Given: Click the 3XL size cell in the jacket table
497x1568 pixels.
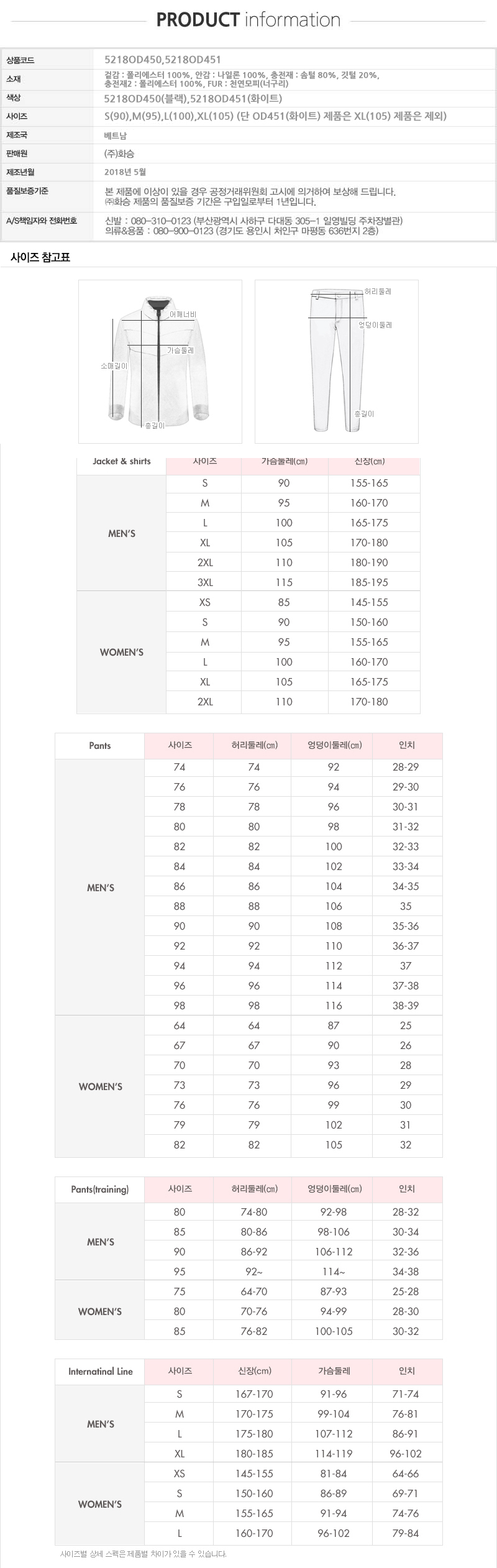Looking at the screenshot, I should point(205,582).
